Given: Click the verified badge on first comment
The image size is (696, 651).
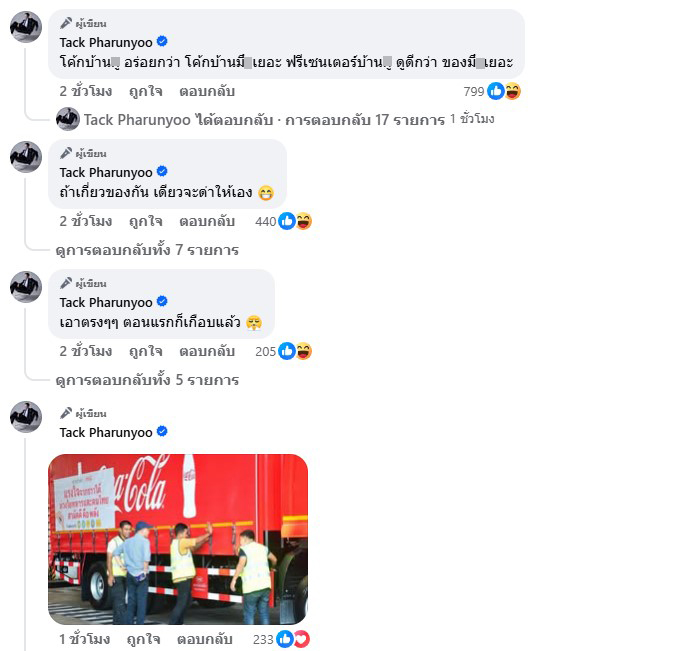Looking at the screenshot, I should (x=162, y=42).
